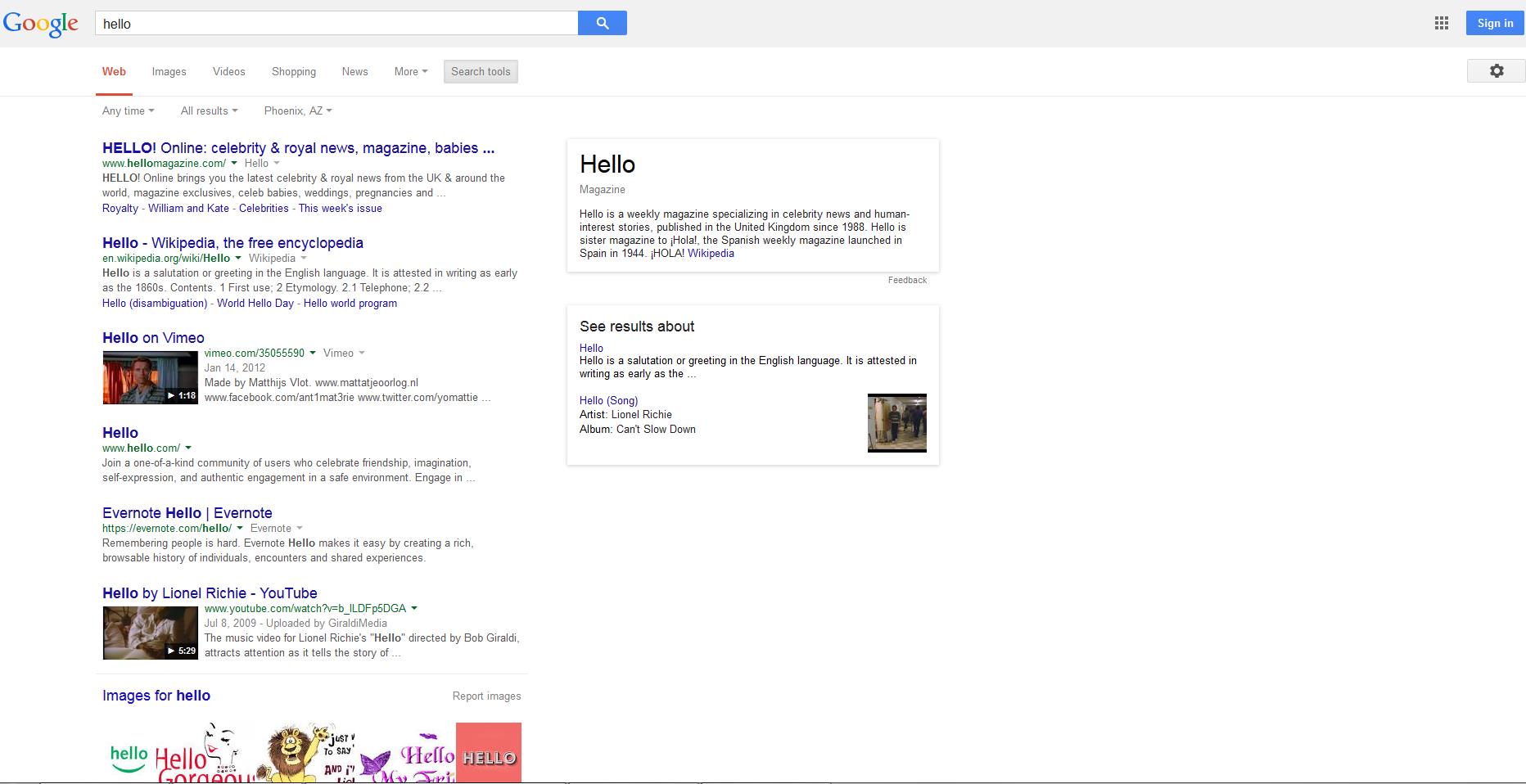The height and width of the screenshot is (784, 1526).
Task: Open This week's issue sitelink
Action: coord(340,208)
